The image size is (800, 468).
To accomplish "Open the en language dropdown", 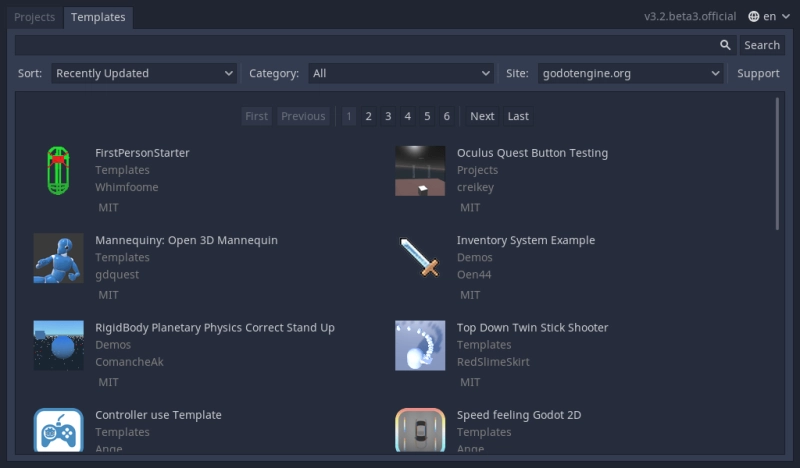I will click(769, 16).
